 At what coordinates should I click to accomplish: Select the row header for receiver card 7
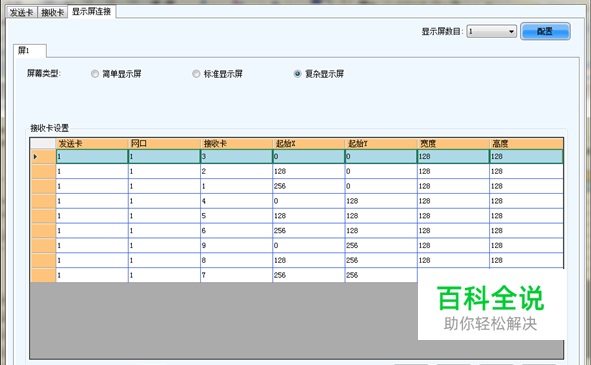(43, 275)
